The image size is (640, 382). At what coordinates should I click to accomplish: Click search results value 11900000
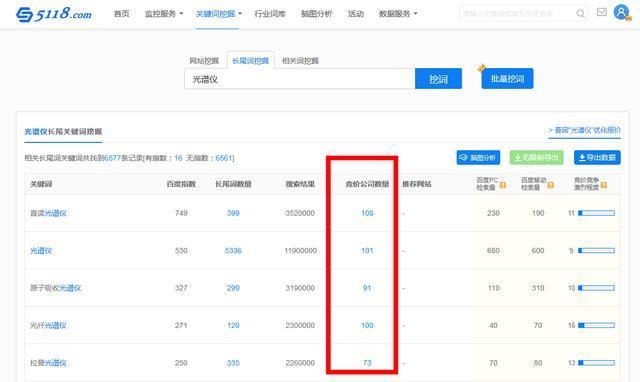click(x=300, y=251)
